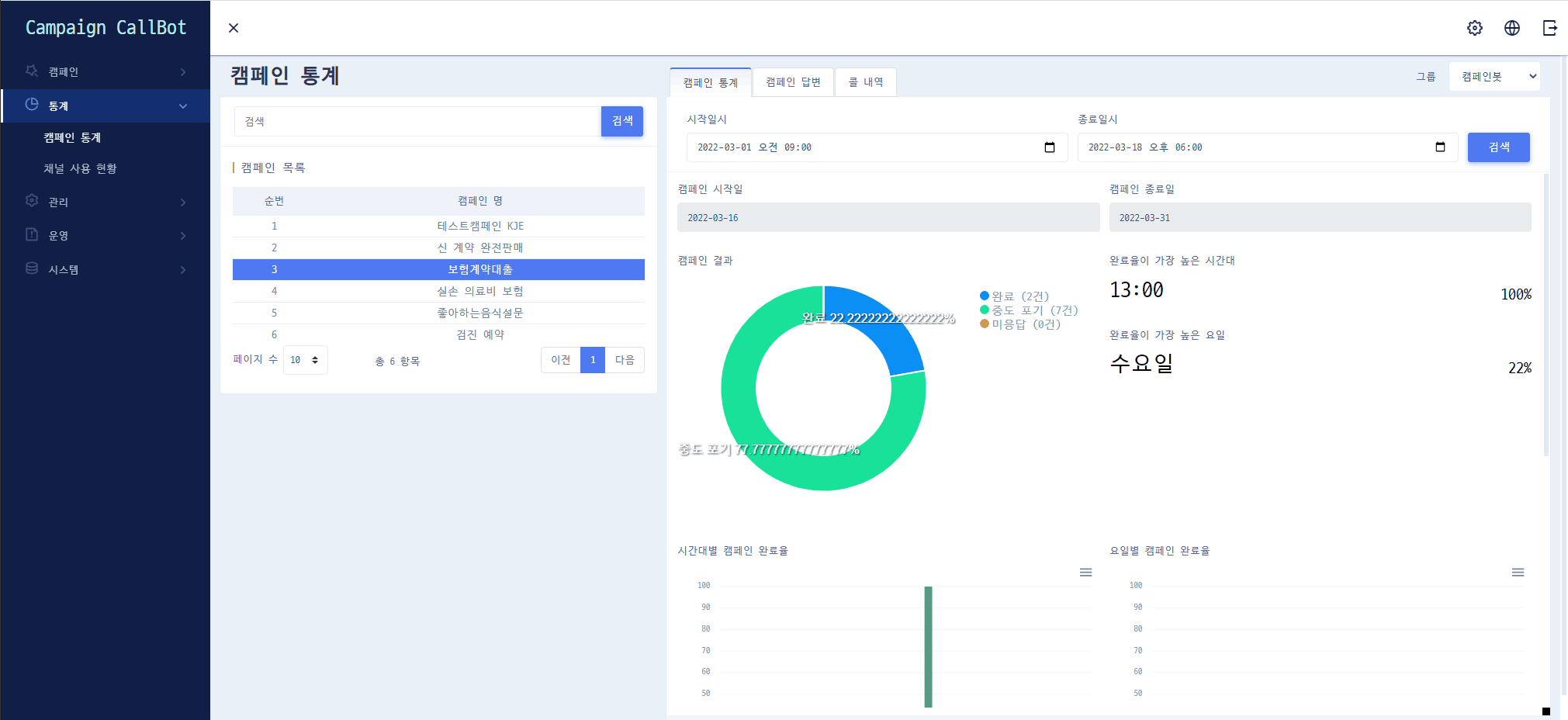Screen dimensions: 1568x720
Task: Open the 캠페인봇 group dropdown
Action: 1494,77
